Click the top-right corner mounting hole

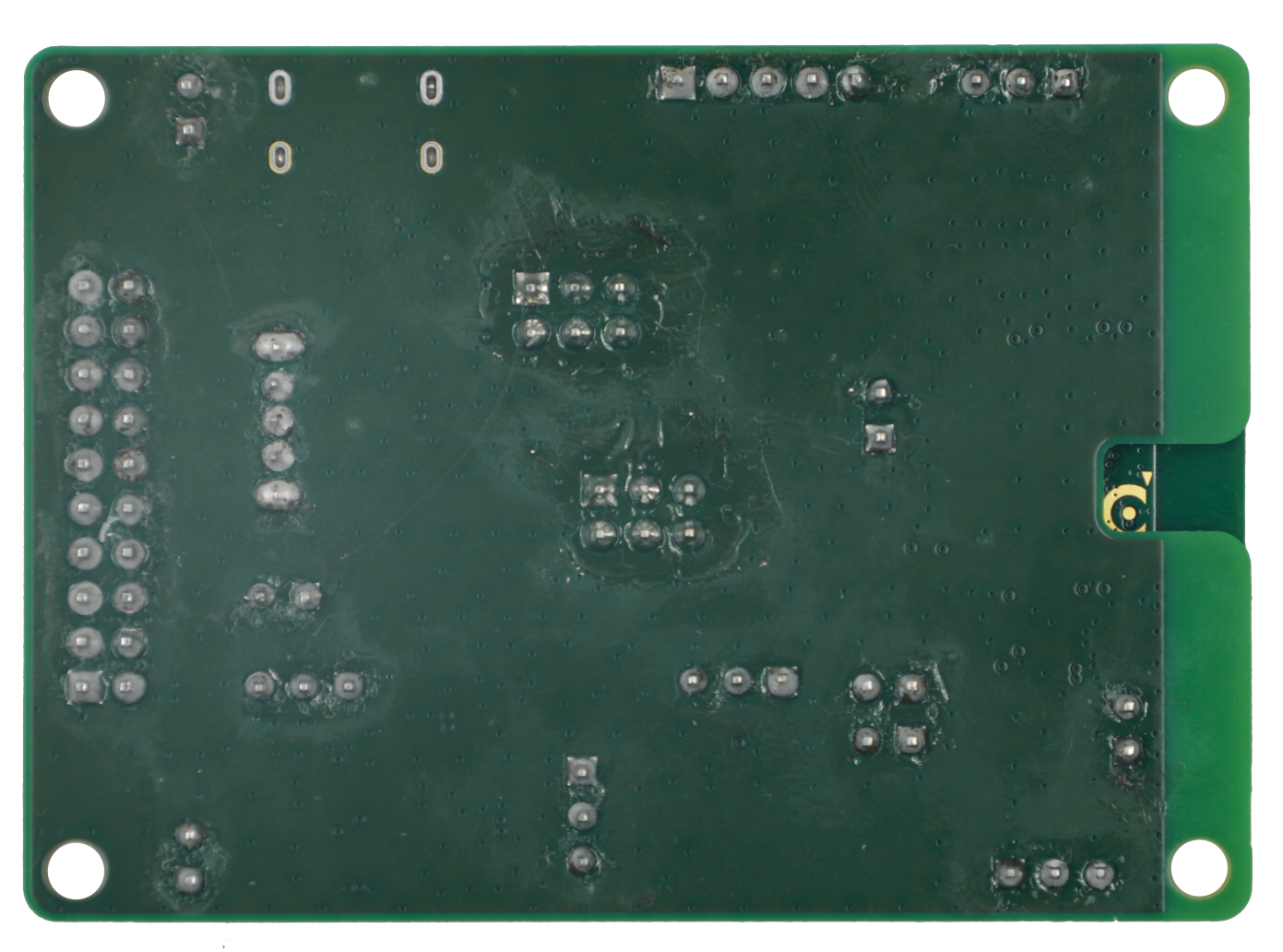coord(1195,97)
